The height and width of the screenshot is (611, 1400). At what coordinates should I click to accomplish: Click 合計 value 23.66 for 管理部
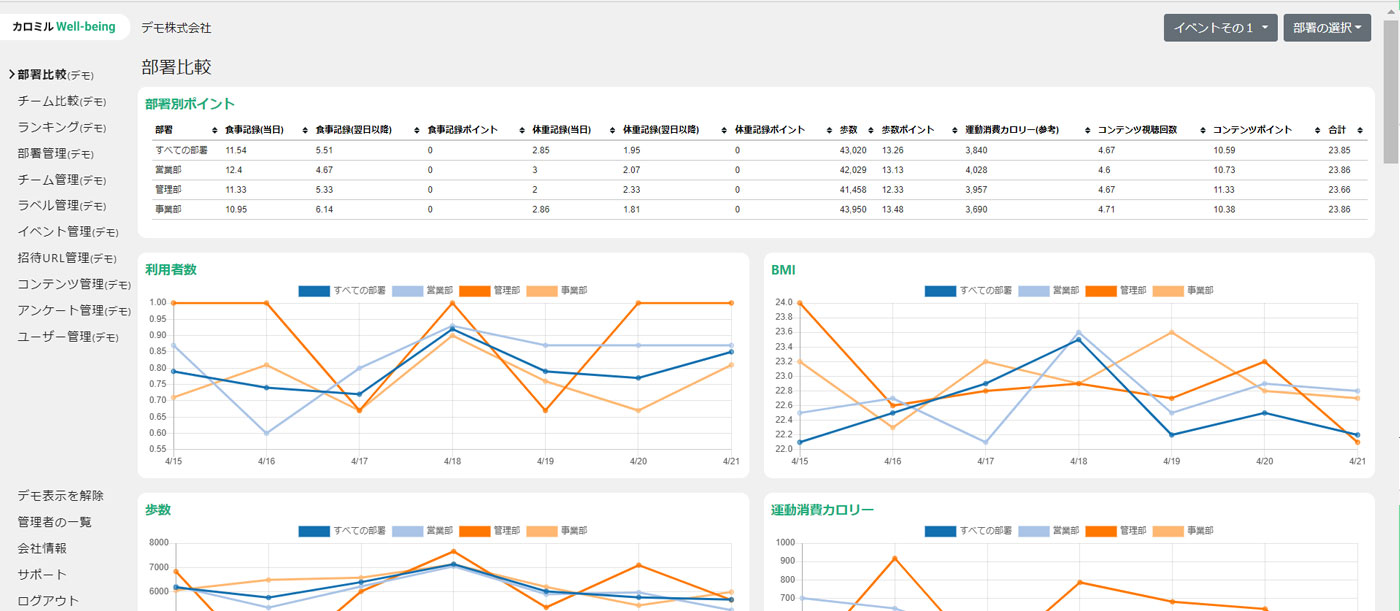1340,189
